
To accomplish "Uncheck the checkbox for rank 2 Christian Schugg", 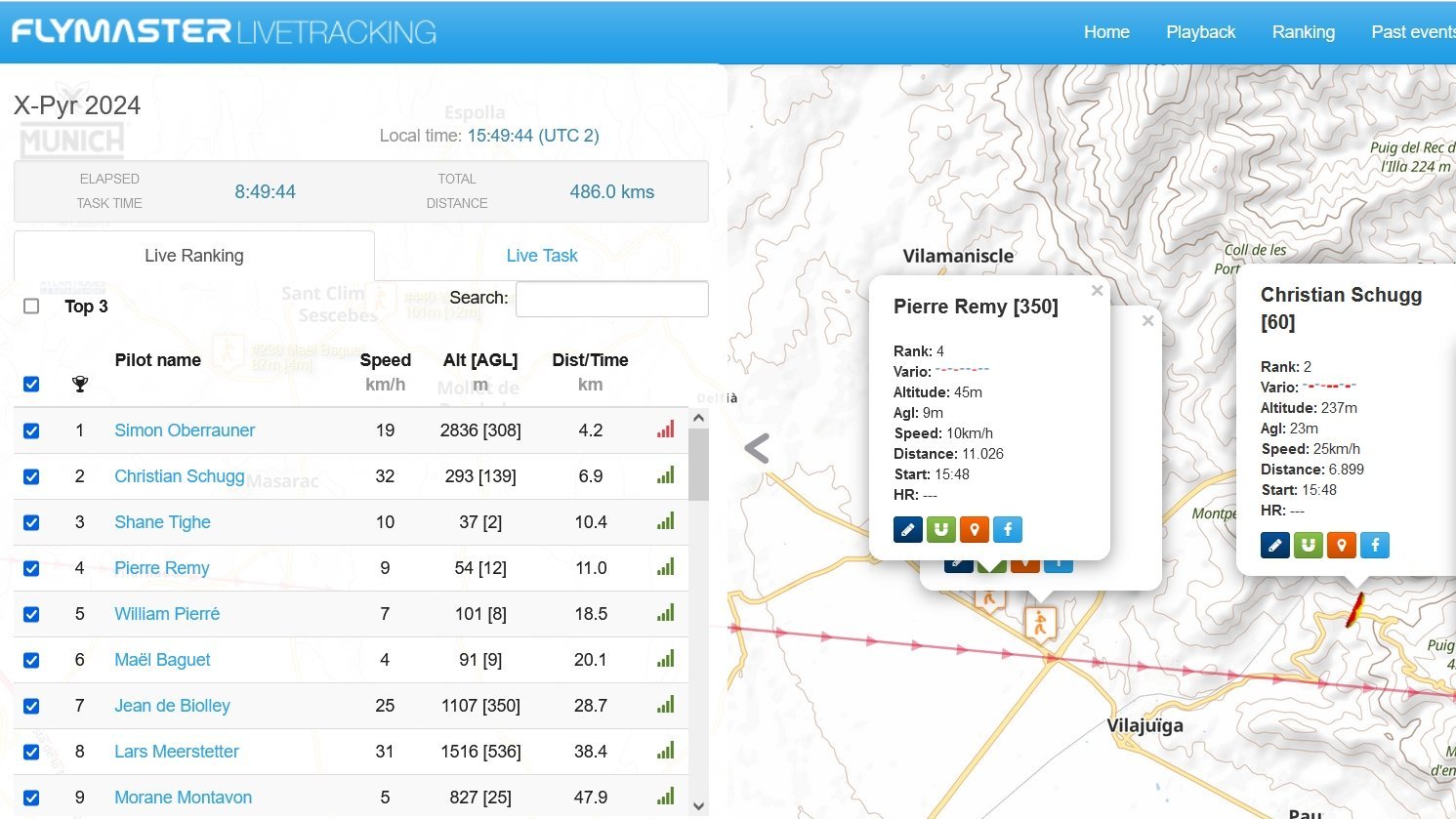I will [31, 476].
